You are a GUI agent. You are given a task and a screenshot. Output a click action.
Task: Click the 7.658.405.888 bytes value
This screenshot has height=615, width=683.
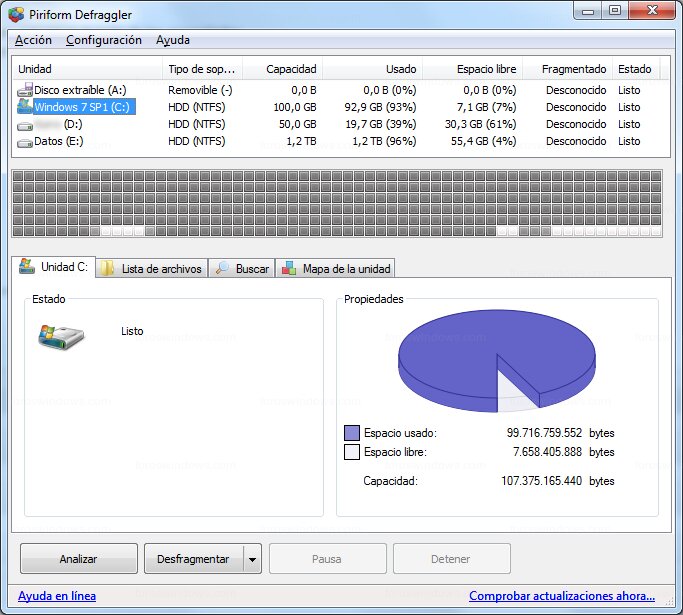[x=547, y=452]
